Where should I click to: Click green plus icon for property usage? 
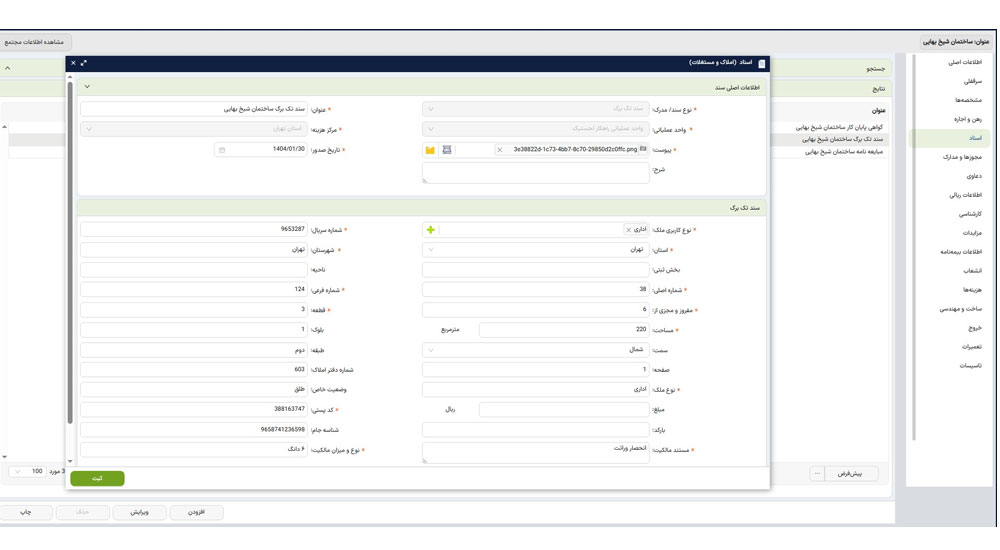click(x=431, y=230)
